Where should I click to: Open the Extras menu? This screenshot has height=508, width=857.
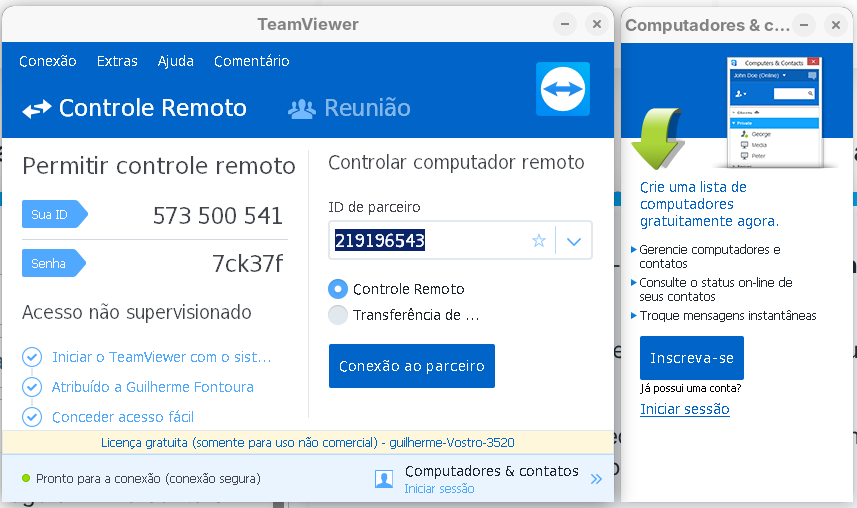point(117,61)
